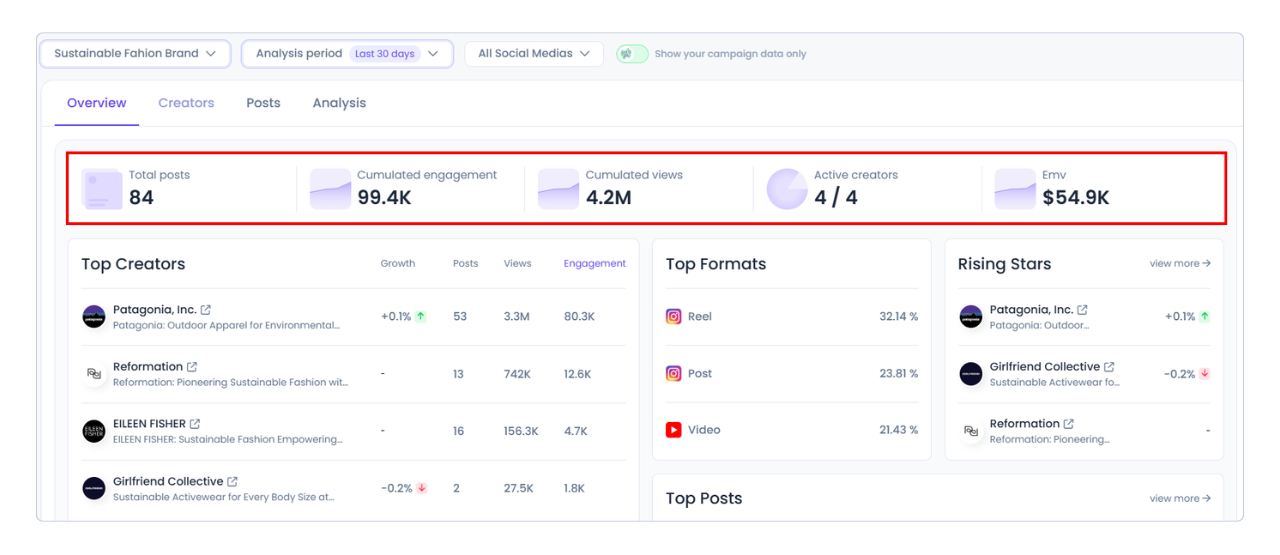Click the Active creators pie icon
The width and height of the screenshot is (1280, 555).
pyautogui.click(x=787, y=189)
